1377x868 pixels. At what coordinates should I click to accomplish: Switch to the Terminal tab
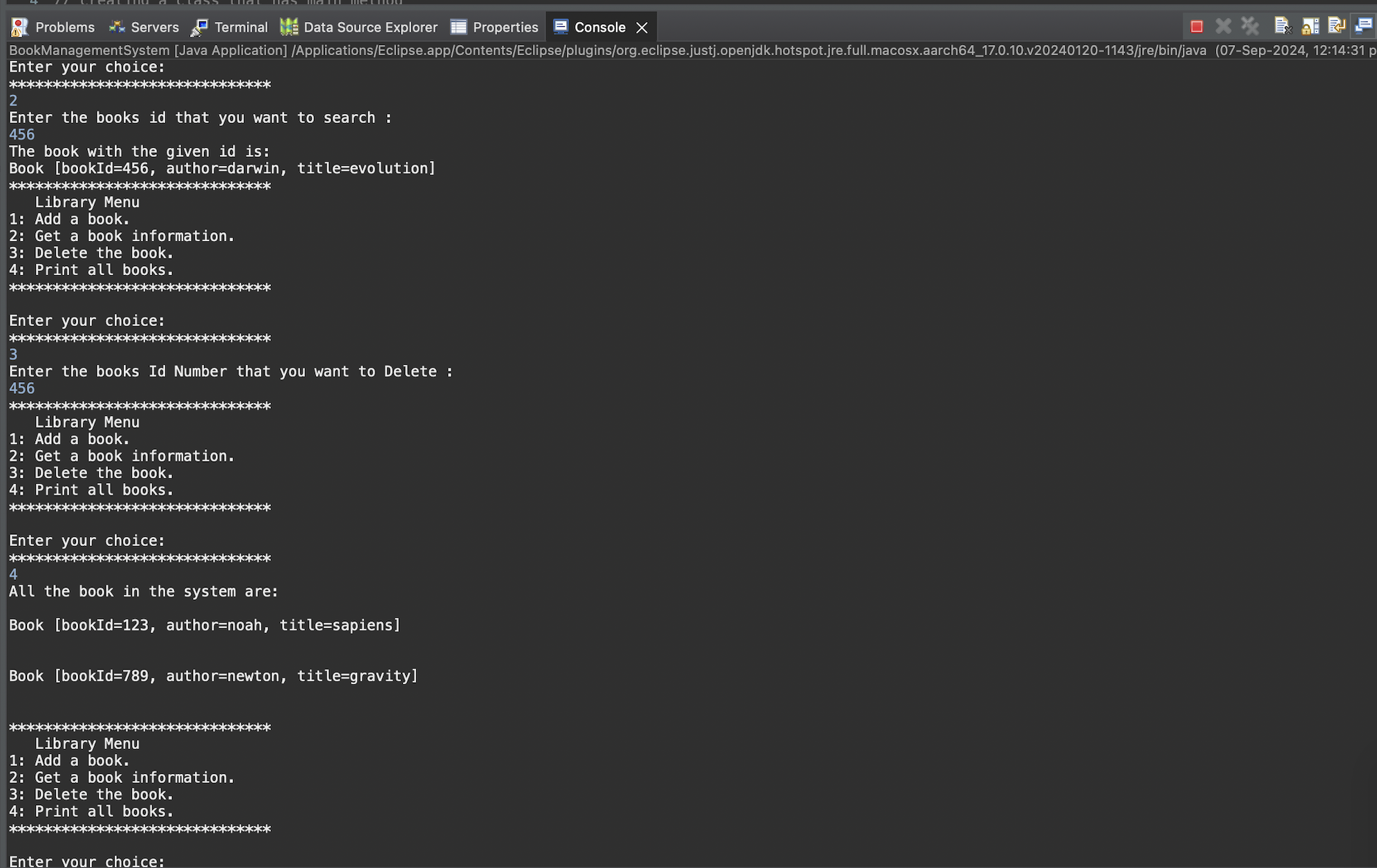[241, 28]
